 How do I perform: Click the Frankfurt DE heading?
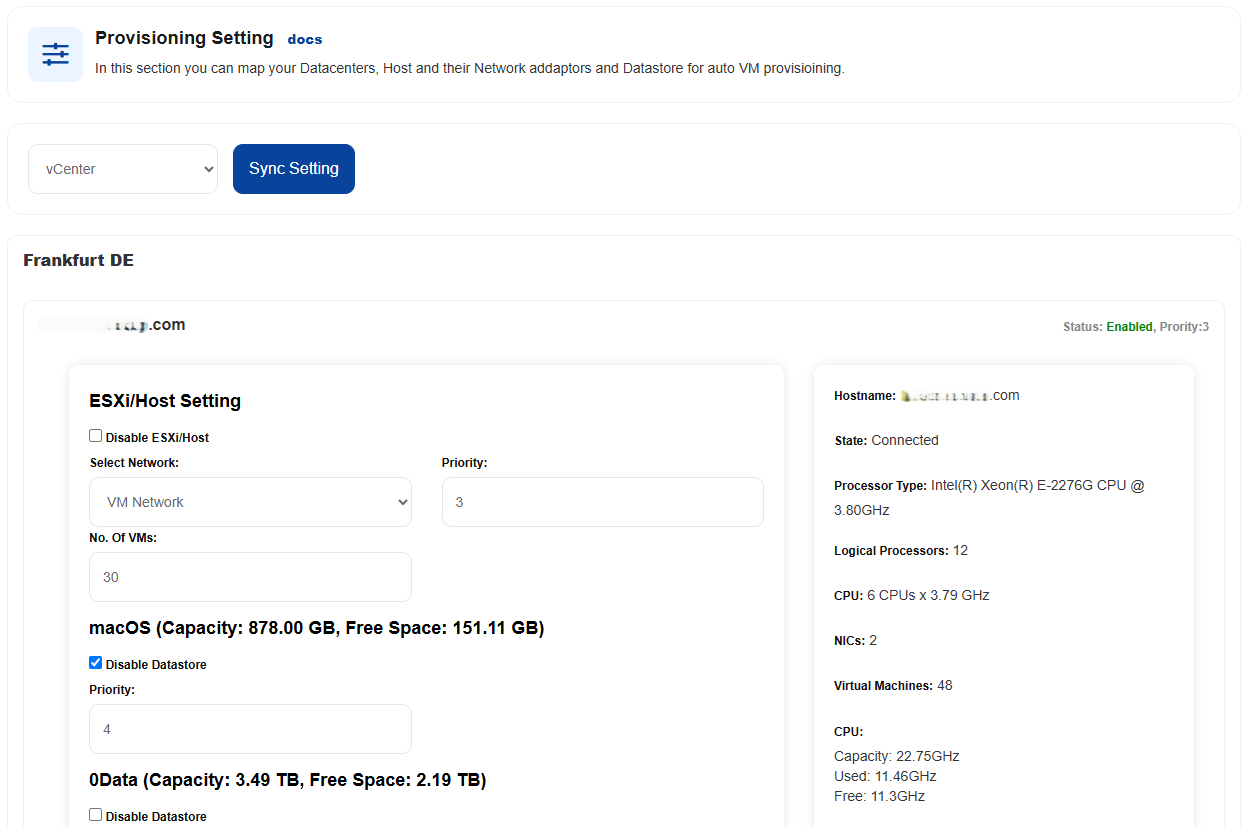pos(79,261)
